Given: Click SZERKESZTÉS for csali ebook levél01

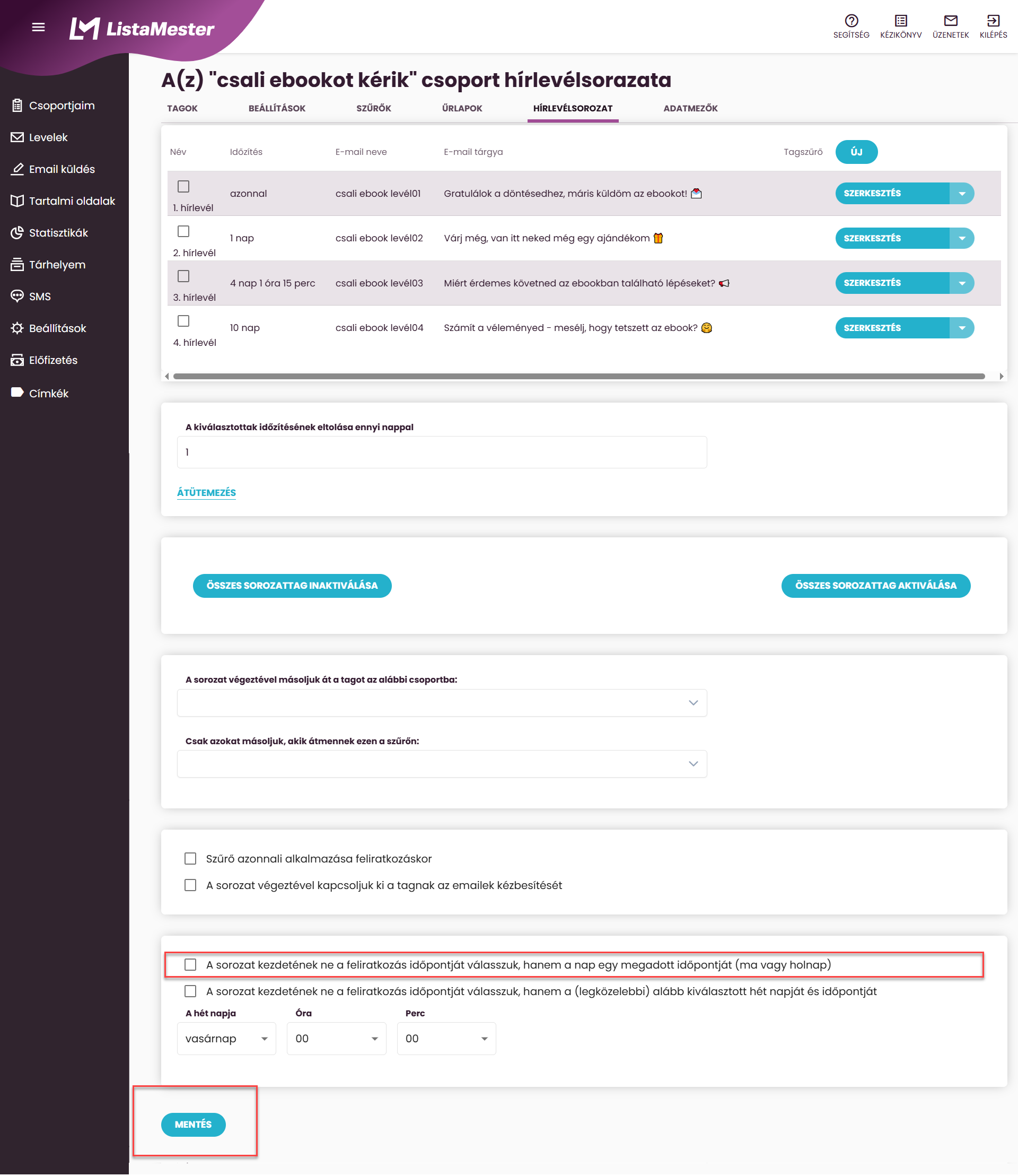Looking at the screenshot, I should click(892, 193).
